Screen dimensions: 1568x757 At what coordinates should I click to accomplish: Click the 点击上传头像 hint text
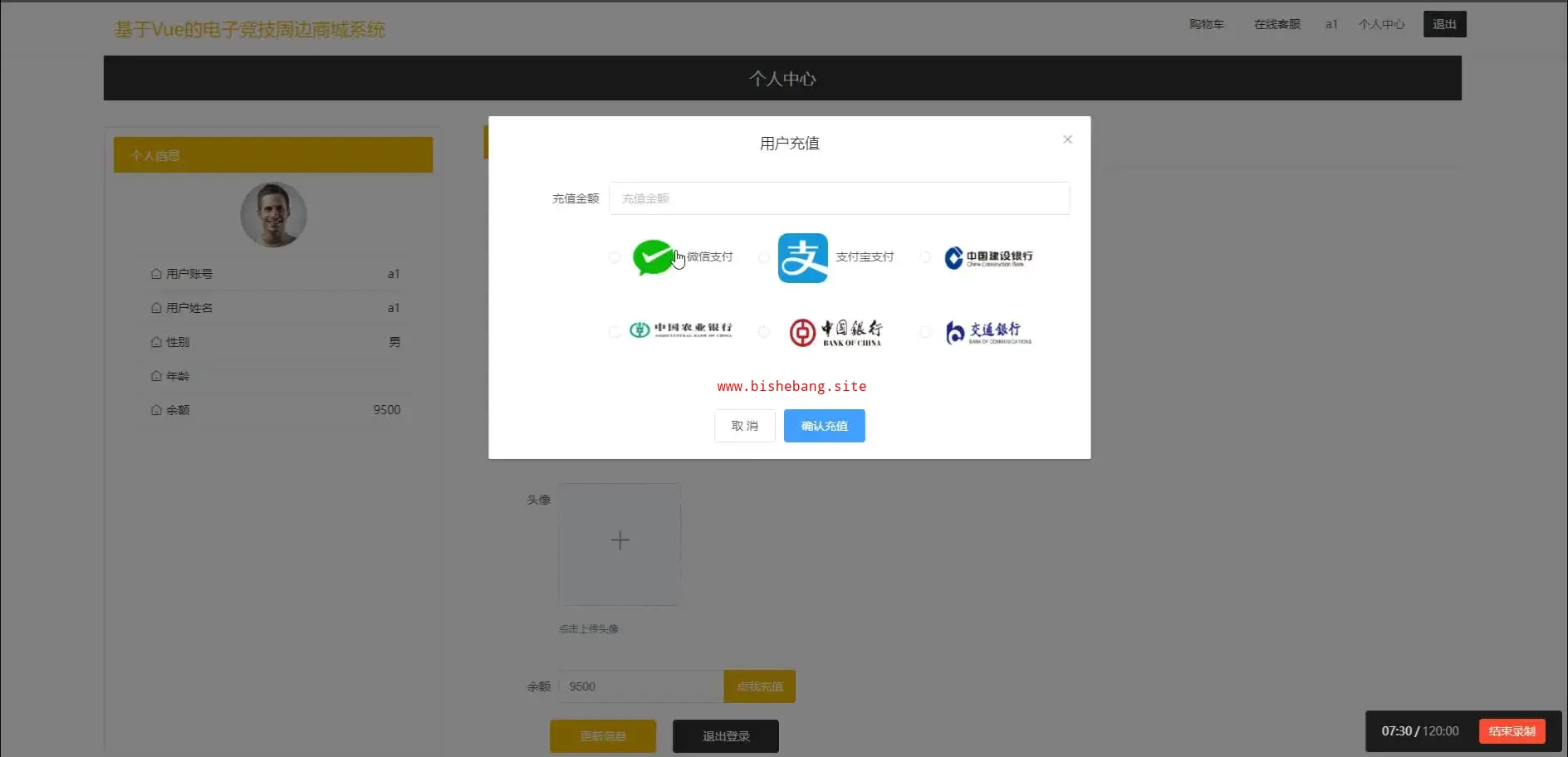tap(589, 629)
